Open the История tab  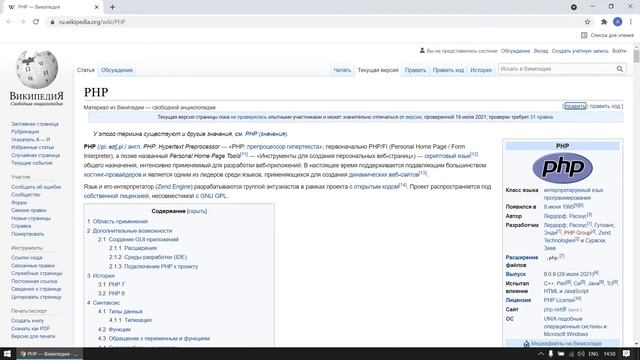coord(481,70)
